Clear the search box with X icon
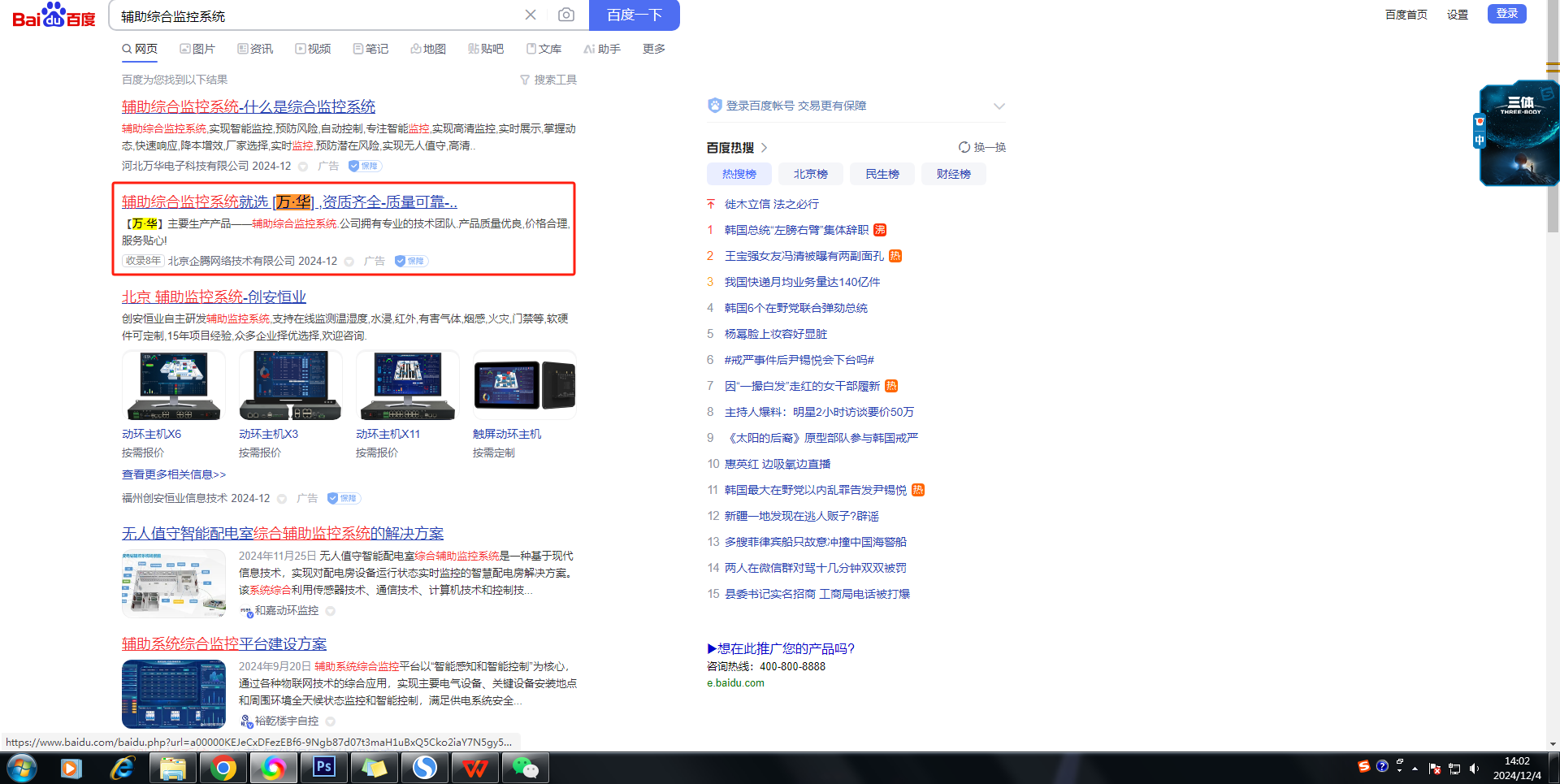Image resolution: width=1560 pixels, height=784 pixels. pyautogui.click(x=531, y=15)
